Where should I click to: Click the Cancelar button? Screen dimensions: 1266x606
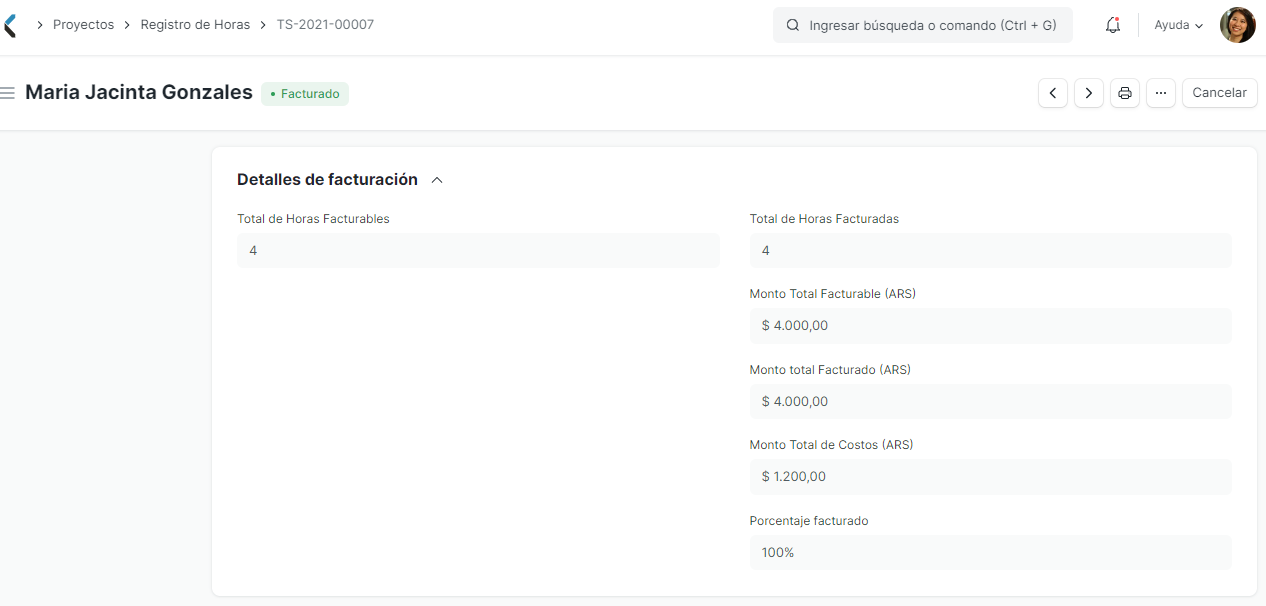click(1219, 93)
